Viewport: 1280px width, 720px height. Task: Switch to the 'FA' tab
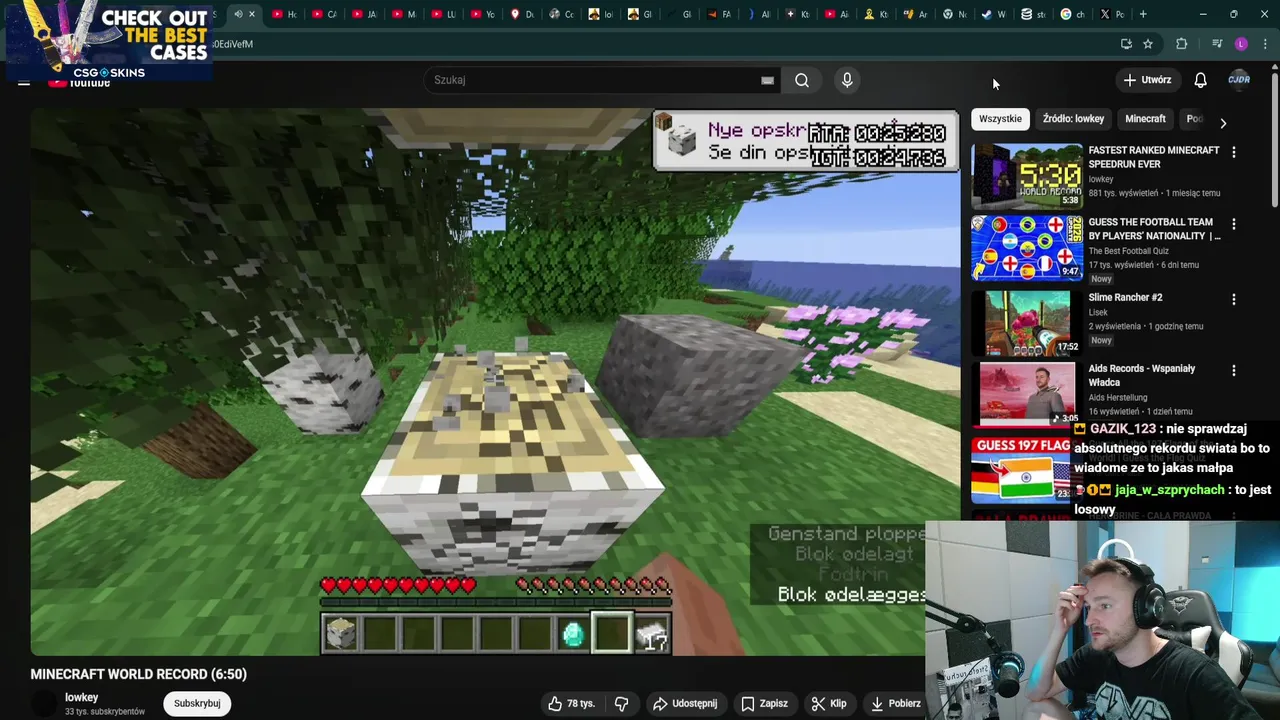718,14
